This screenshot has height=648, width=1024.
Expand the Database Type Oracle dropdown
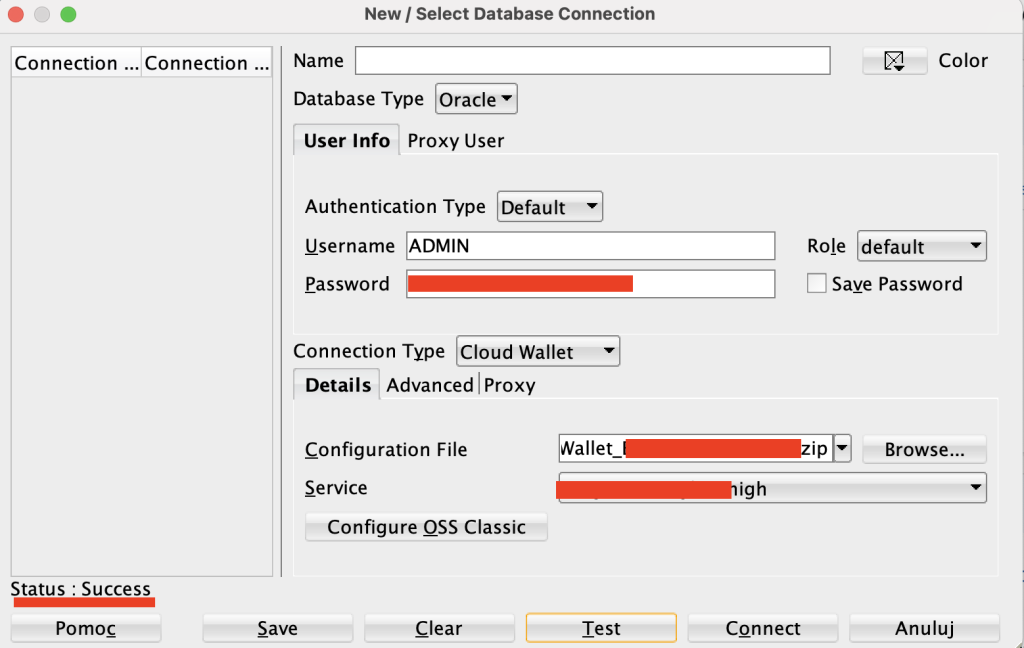[477, 100]
